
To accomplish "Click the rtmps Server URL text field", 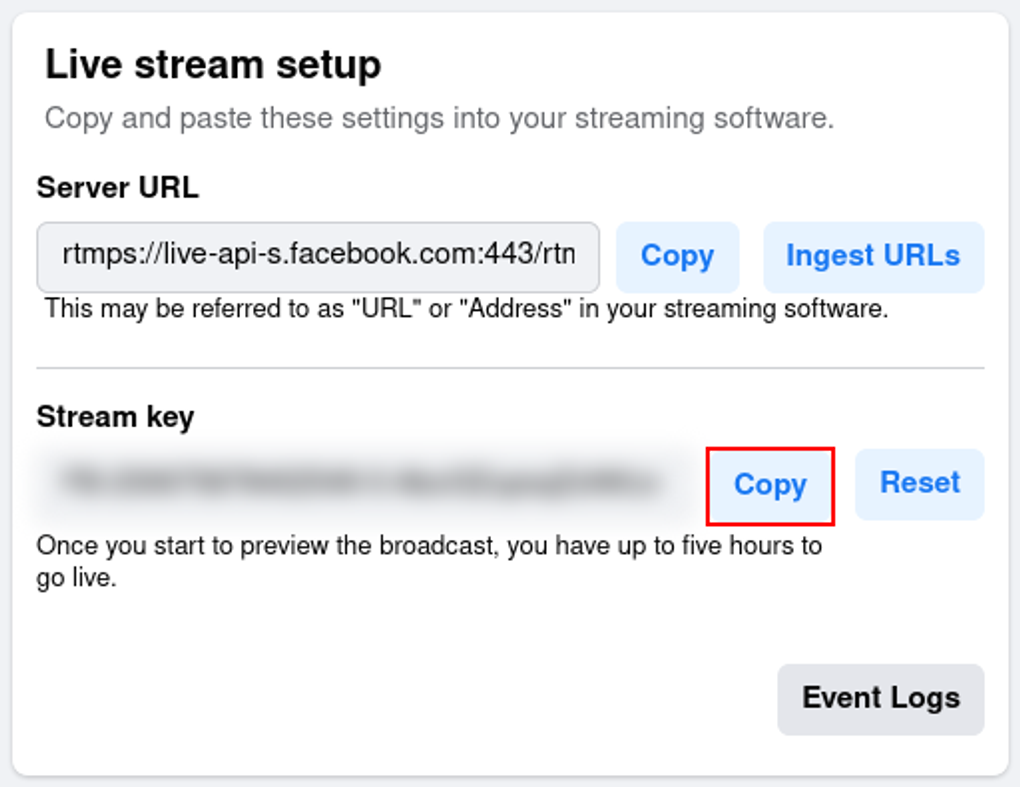I will coord(318,257).
